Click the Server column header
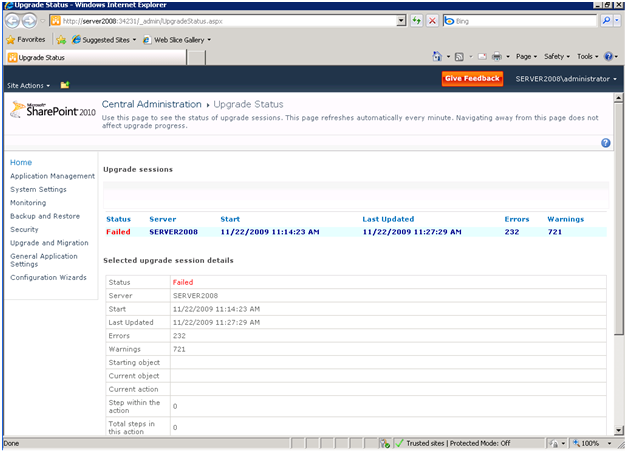This screenshot has width=628, height=453. [163, 219]
